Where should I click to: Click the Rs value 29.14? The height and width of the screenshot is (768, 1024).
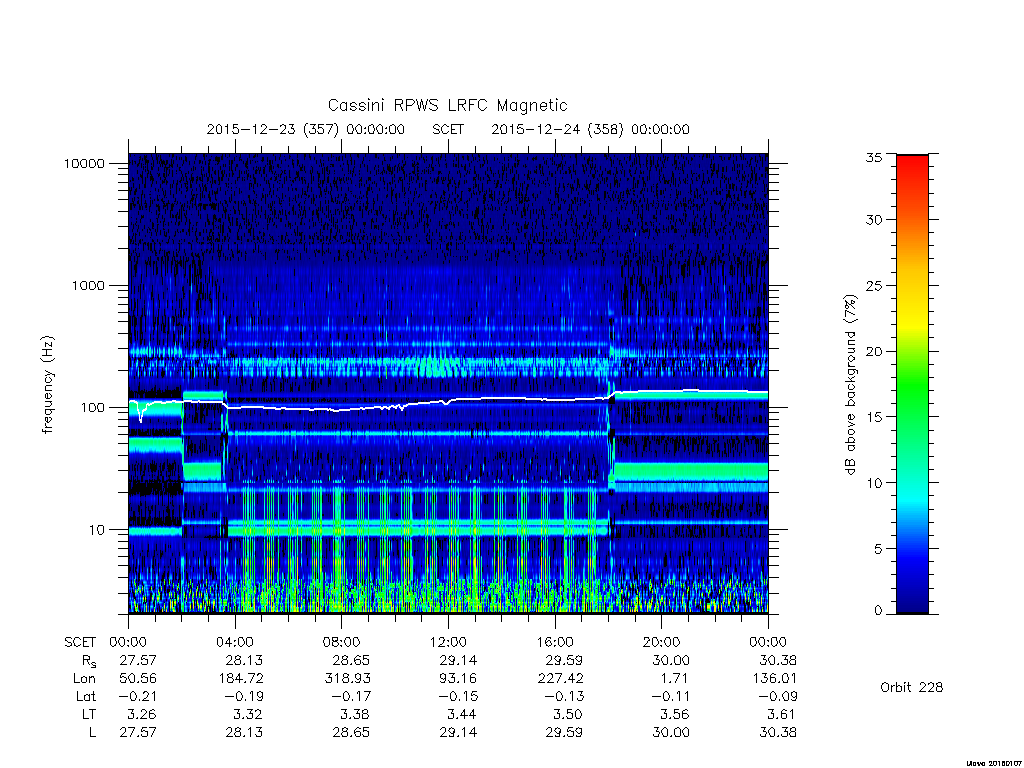tap(458, 660)
